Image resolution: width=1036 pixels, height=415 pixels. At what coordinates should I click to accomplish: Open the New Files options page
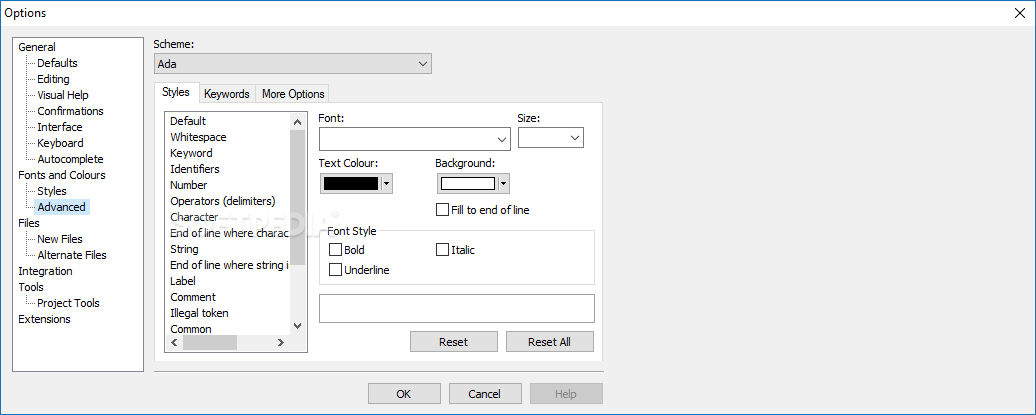point(59,239)
